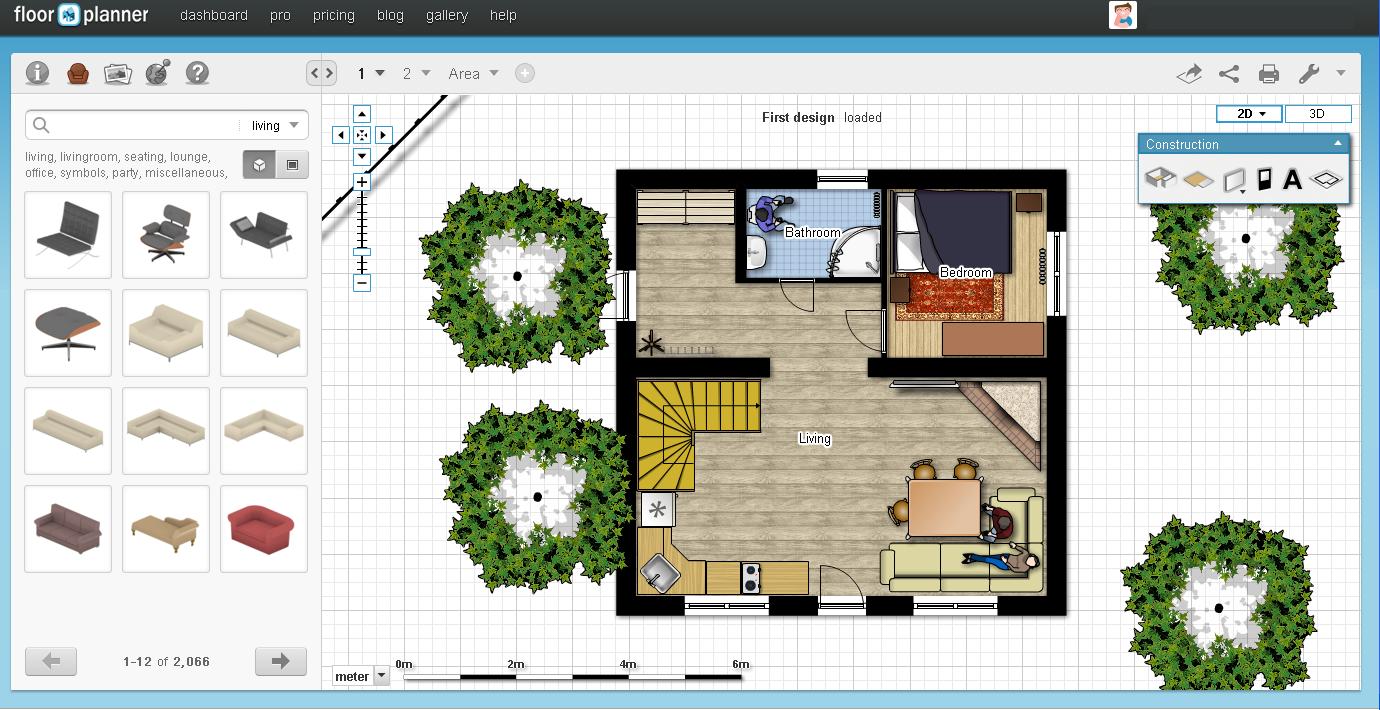Click the export arrow icon
Viewport: 1380px width, 710px height.
[x=1189, y=73]
